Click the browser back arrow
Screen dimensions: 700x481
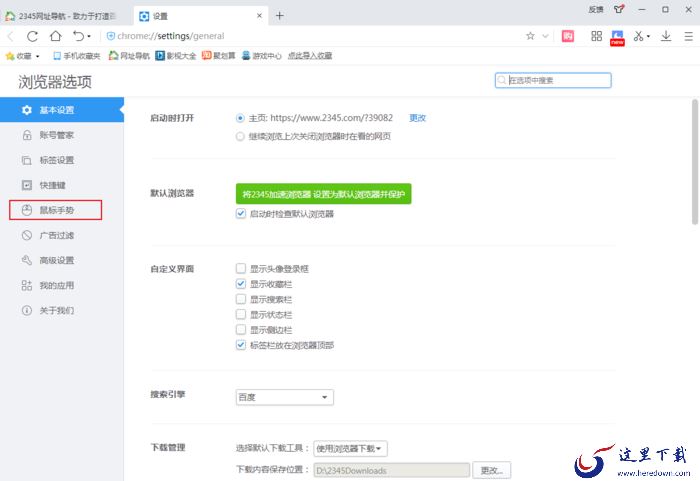[11, 36]
